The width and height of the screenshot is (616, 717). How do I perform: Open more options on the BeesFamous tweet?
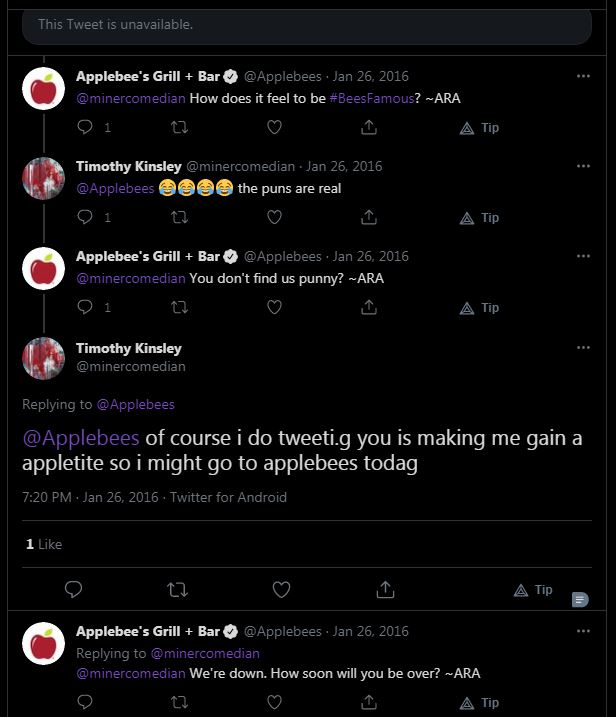point(583,76)
